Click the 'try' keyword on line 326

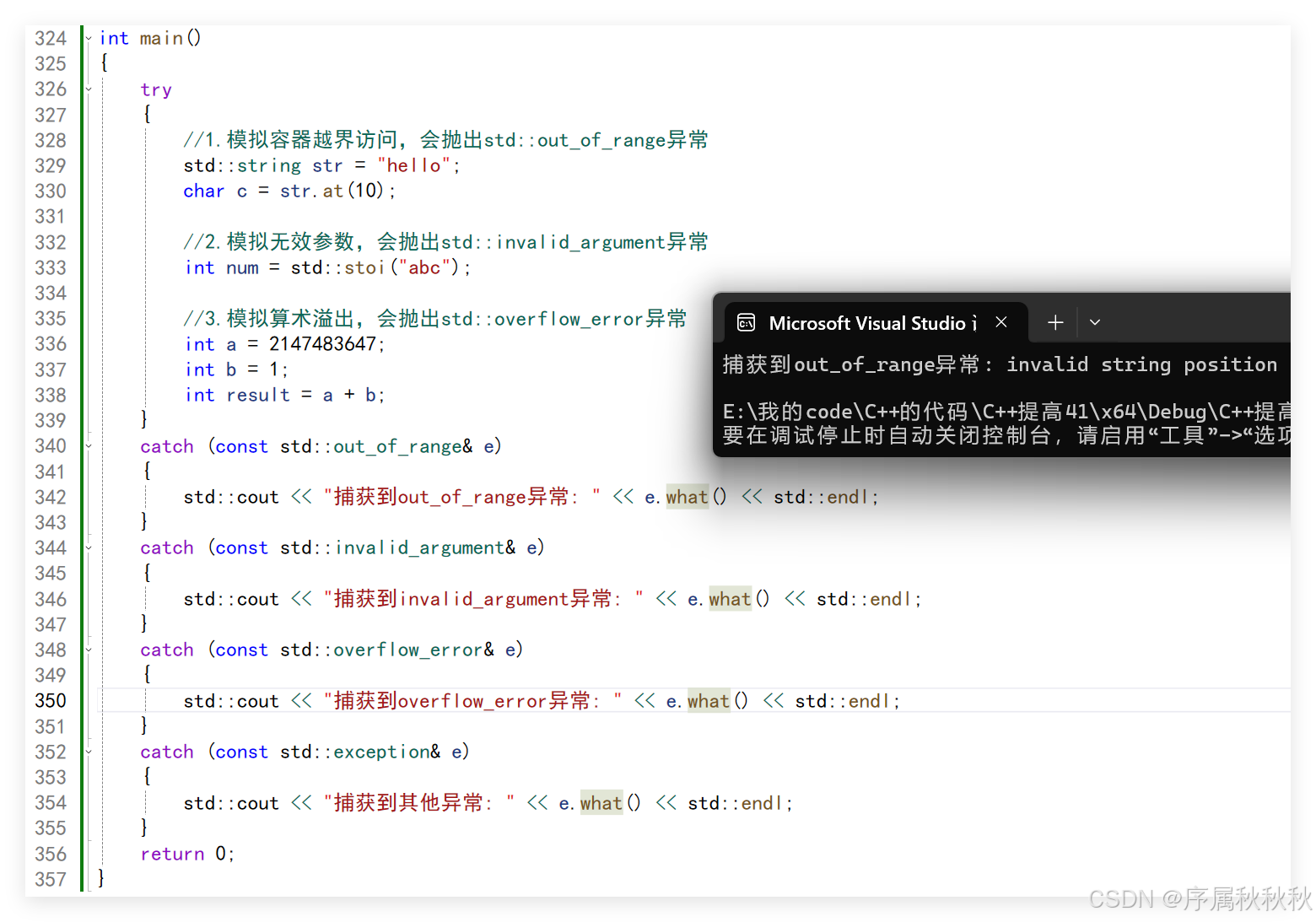pos(156,90)
